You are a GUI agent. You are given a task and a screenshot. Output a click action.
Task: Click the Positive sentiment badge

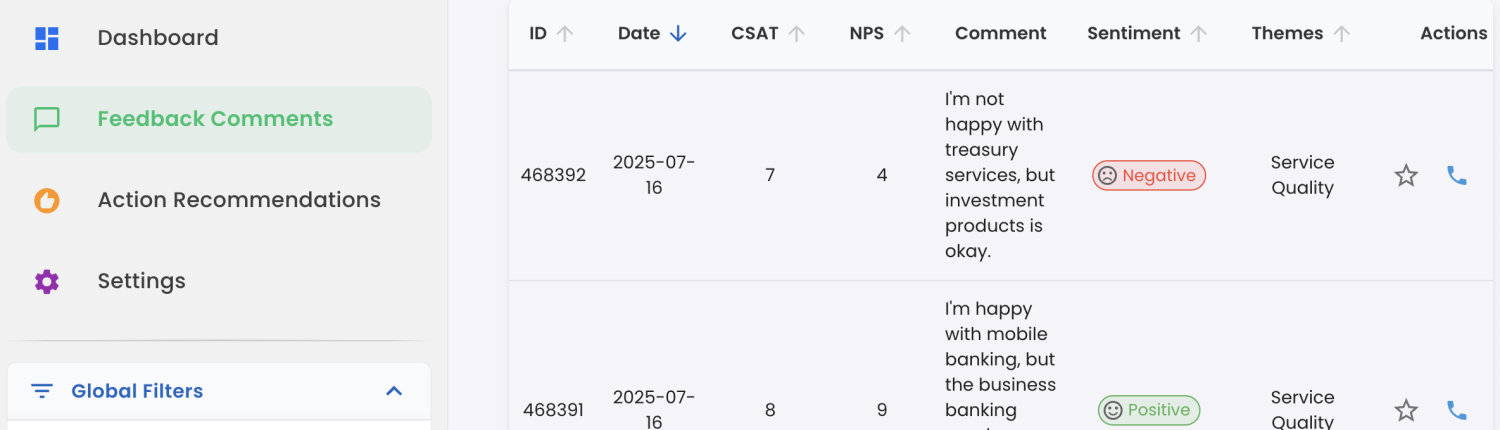[x=1149, y=410]
